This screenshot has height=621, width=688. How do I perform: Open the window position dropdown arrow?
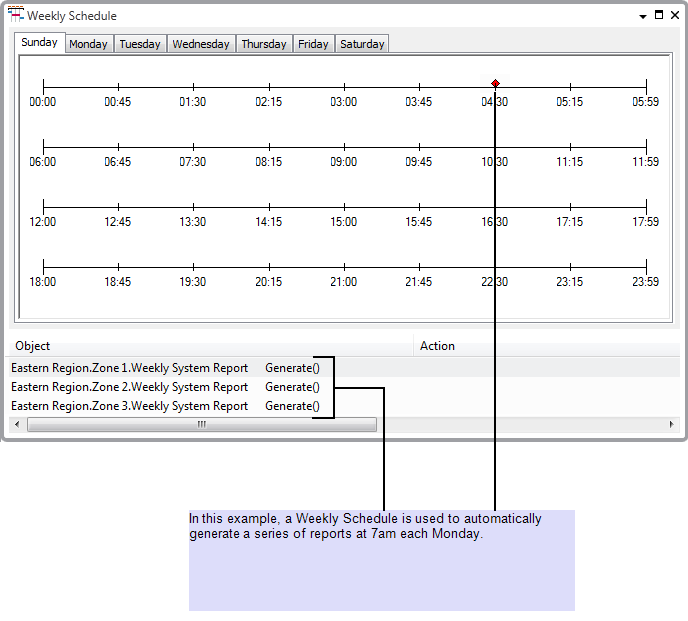[643, 16]
